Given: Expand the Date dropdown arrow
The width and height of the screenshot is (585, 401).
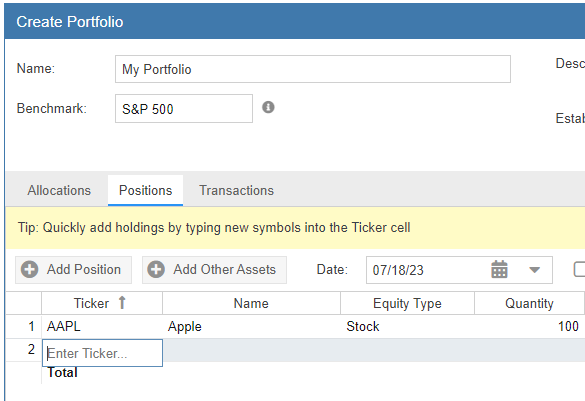Looking at the screenshot, I should click(x=535, y=270).
